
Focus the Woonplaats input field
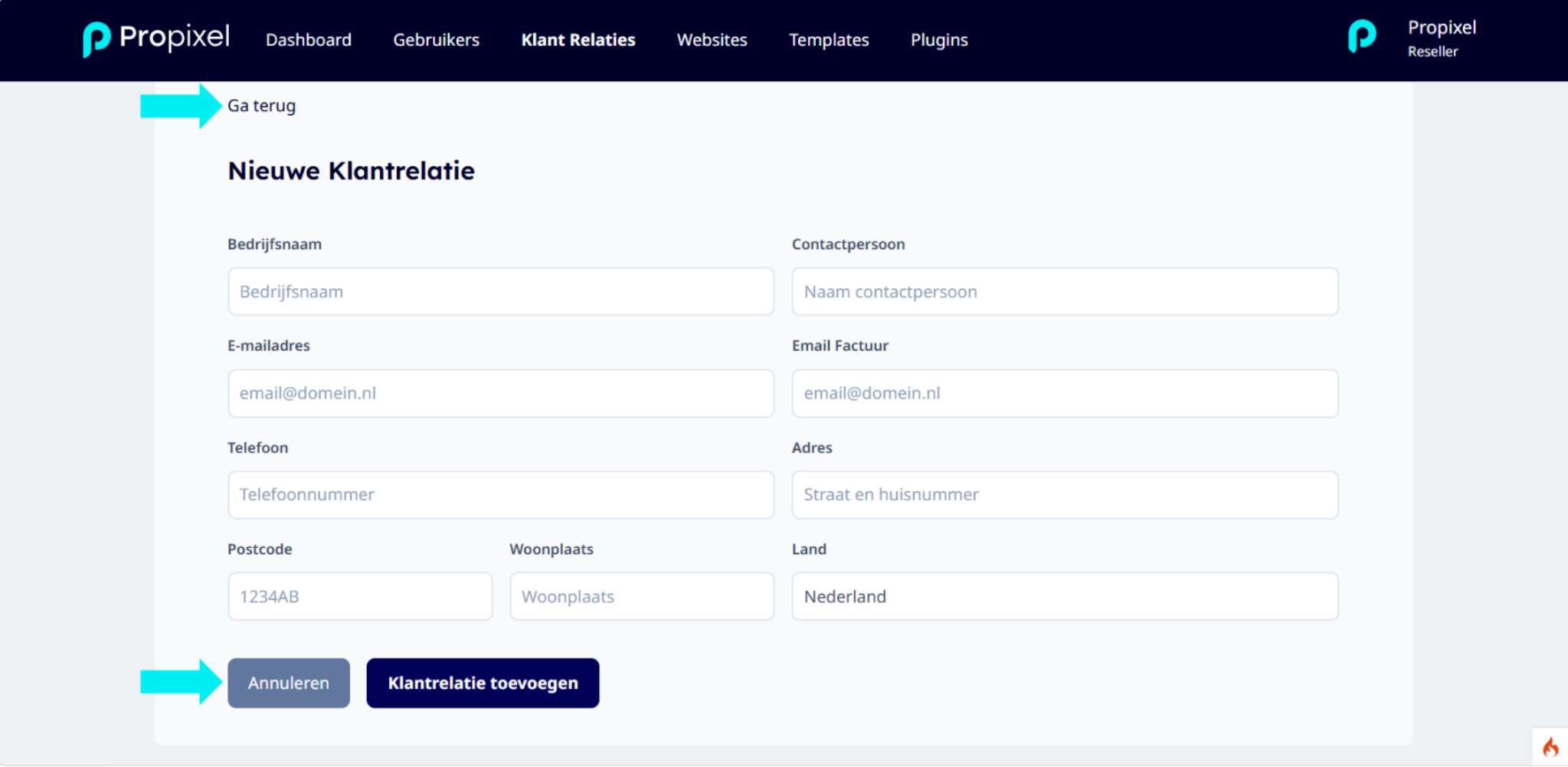(642, 596)
